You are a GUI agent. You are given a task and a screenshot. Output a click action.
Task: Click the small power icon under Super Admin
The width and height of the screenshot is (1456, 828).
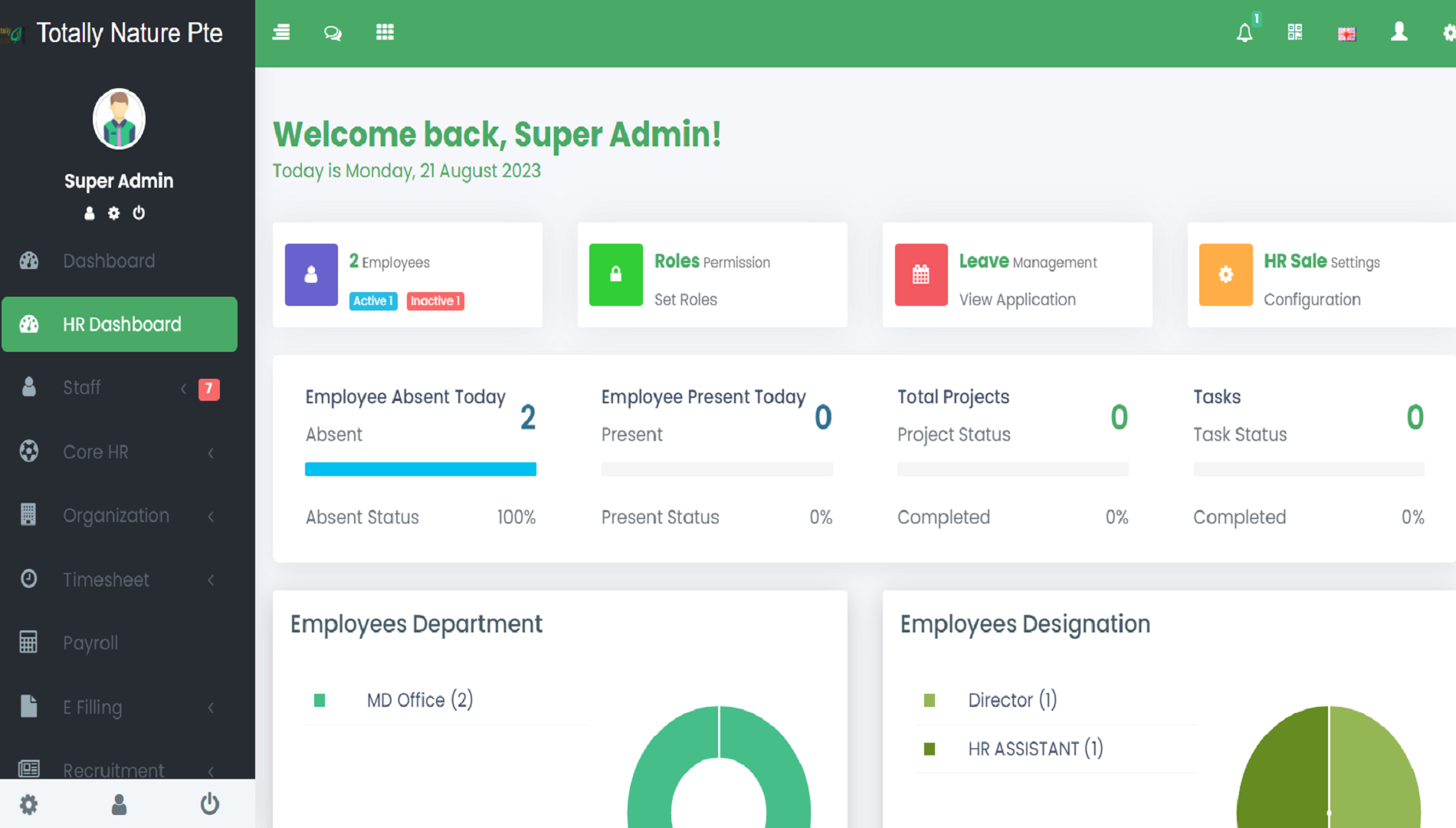tap(139, 213)
